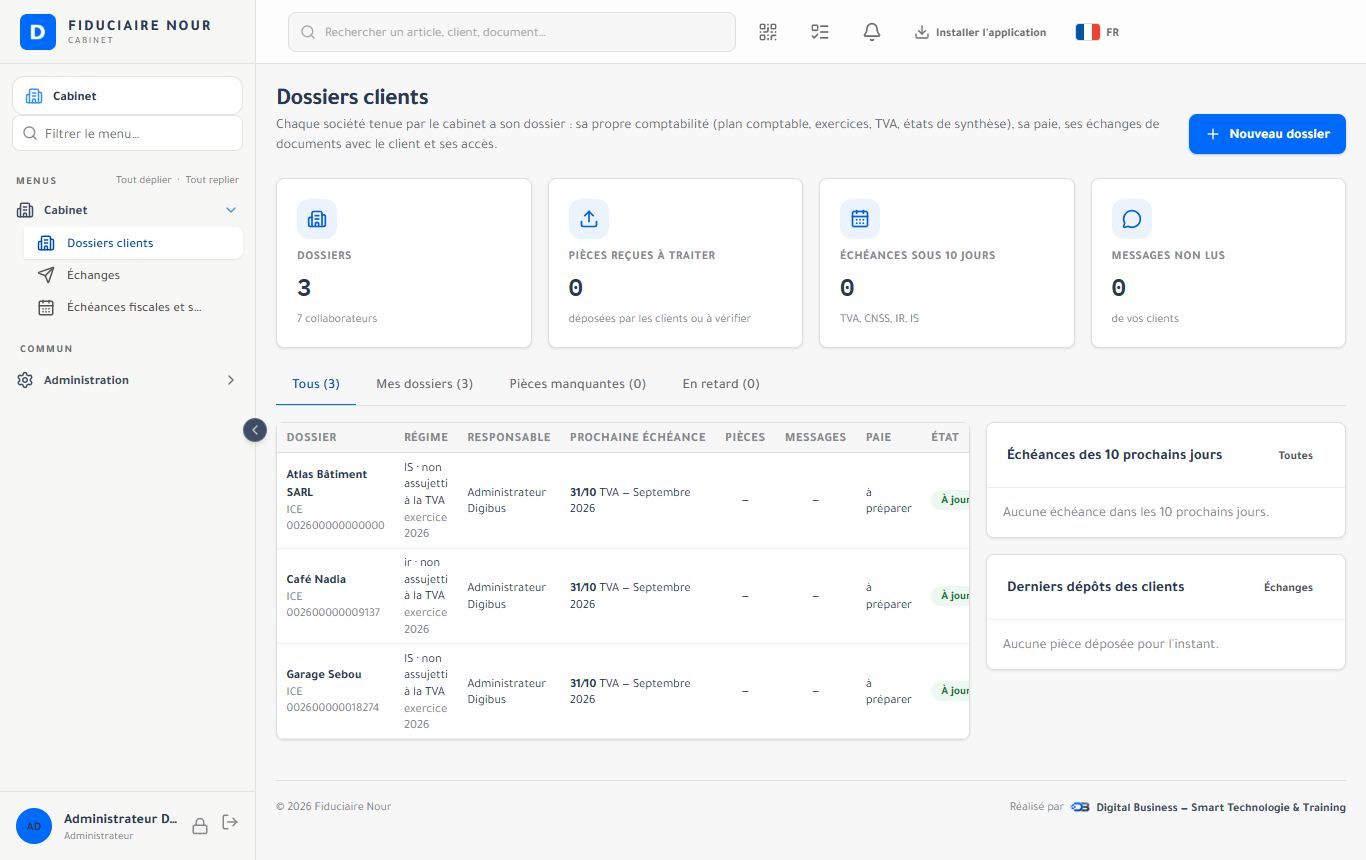The width and height of the screenshot is (1366, 860).
Task: Click the Fiduciaire Nour logo icon
Action: 38,32
